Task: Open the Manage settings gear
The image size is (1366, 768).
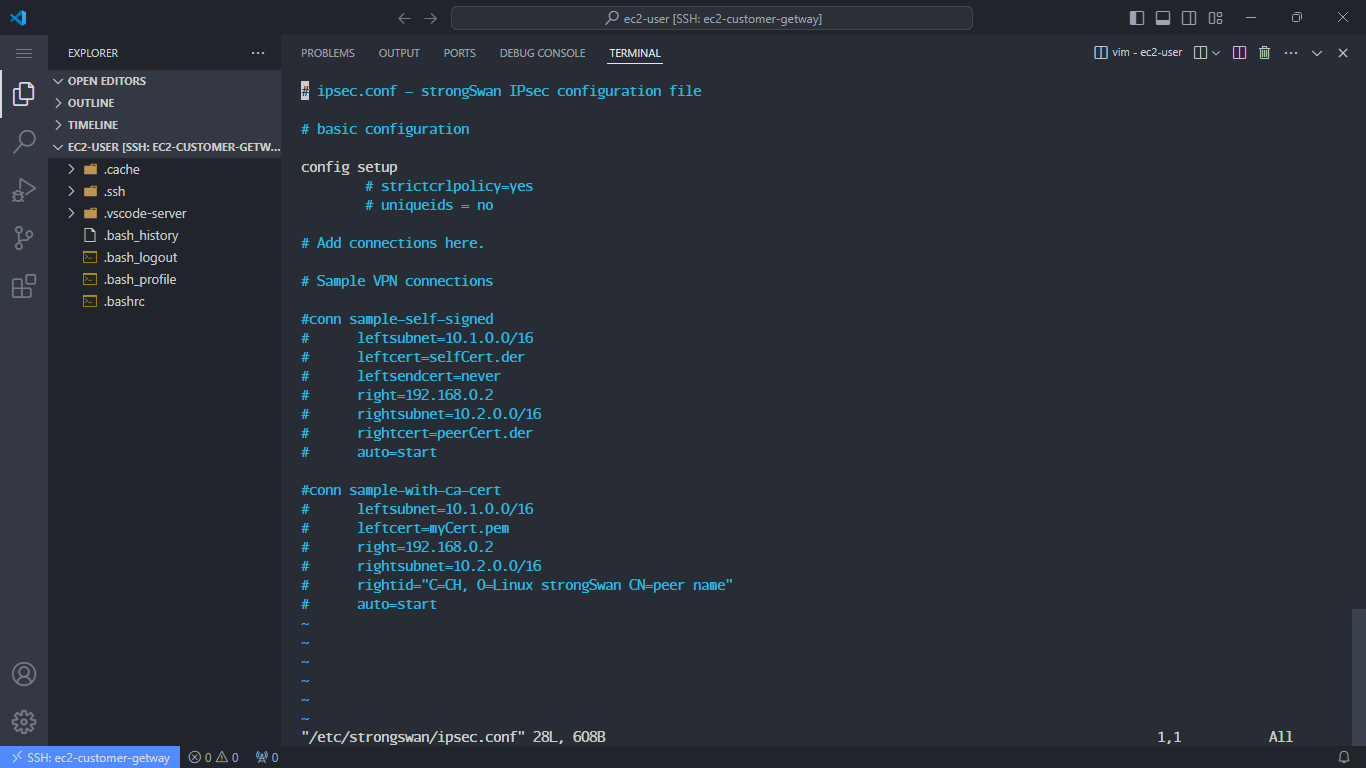Action: pyautogui.click(x=24, y=722)
